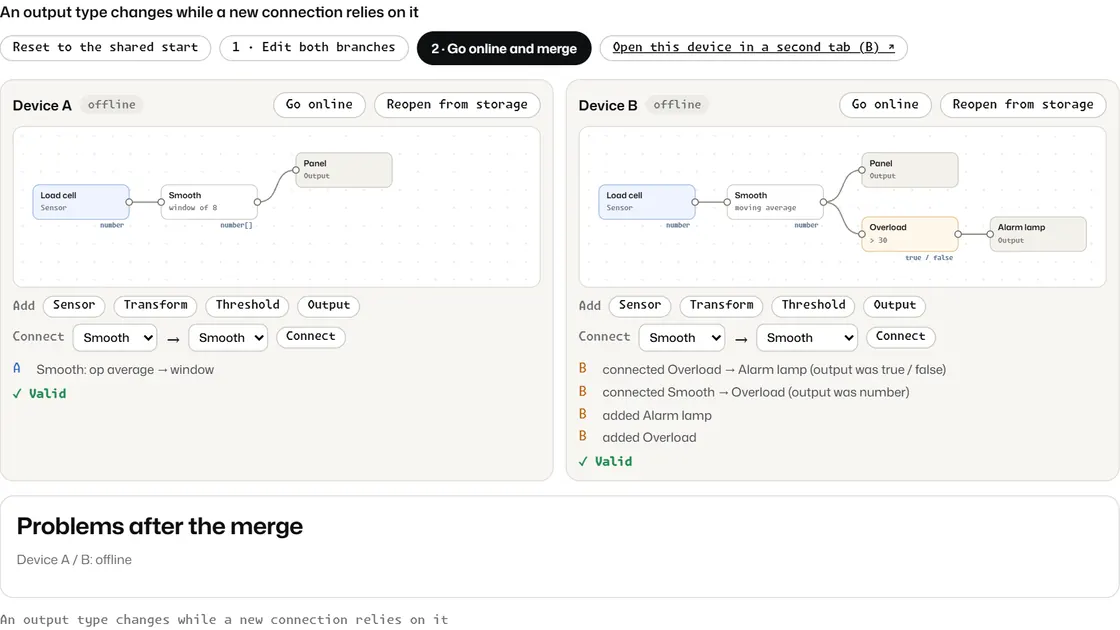This screenshot has height=630, width=1120.
Task: Select Panel output node in Device A graph
Action: tap(344, 170)
